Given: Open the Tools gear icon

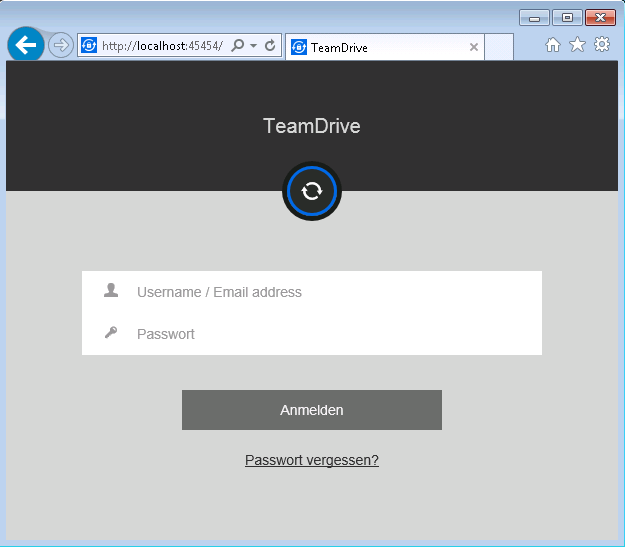Looking at the screenshot, I should [x=601, y=44].
